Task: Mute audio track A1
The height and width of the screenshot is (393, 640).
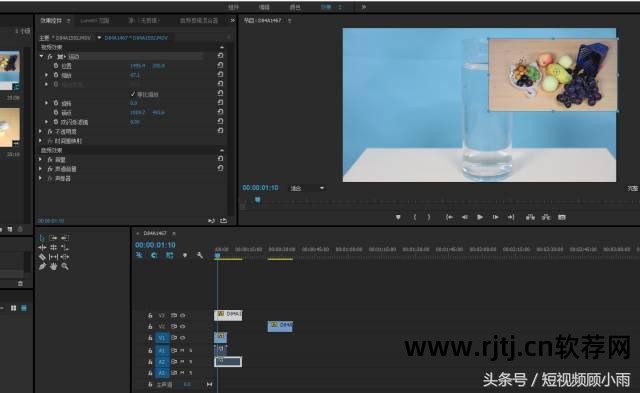Action: tap(182, 351)
